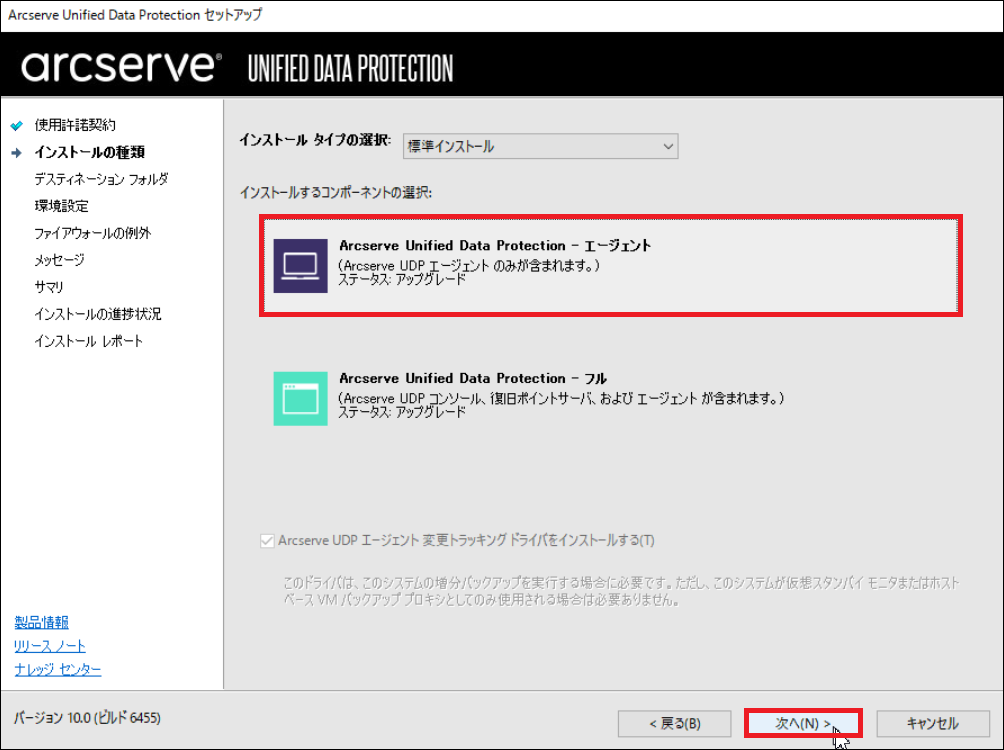Viewport: 1004px width, 750px height.
Task: Click the arrow icon beside インストールの種類
Action: click(x=17, y=152)
